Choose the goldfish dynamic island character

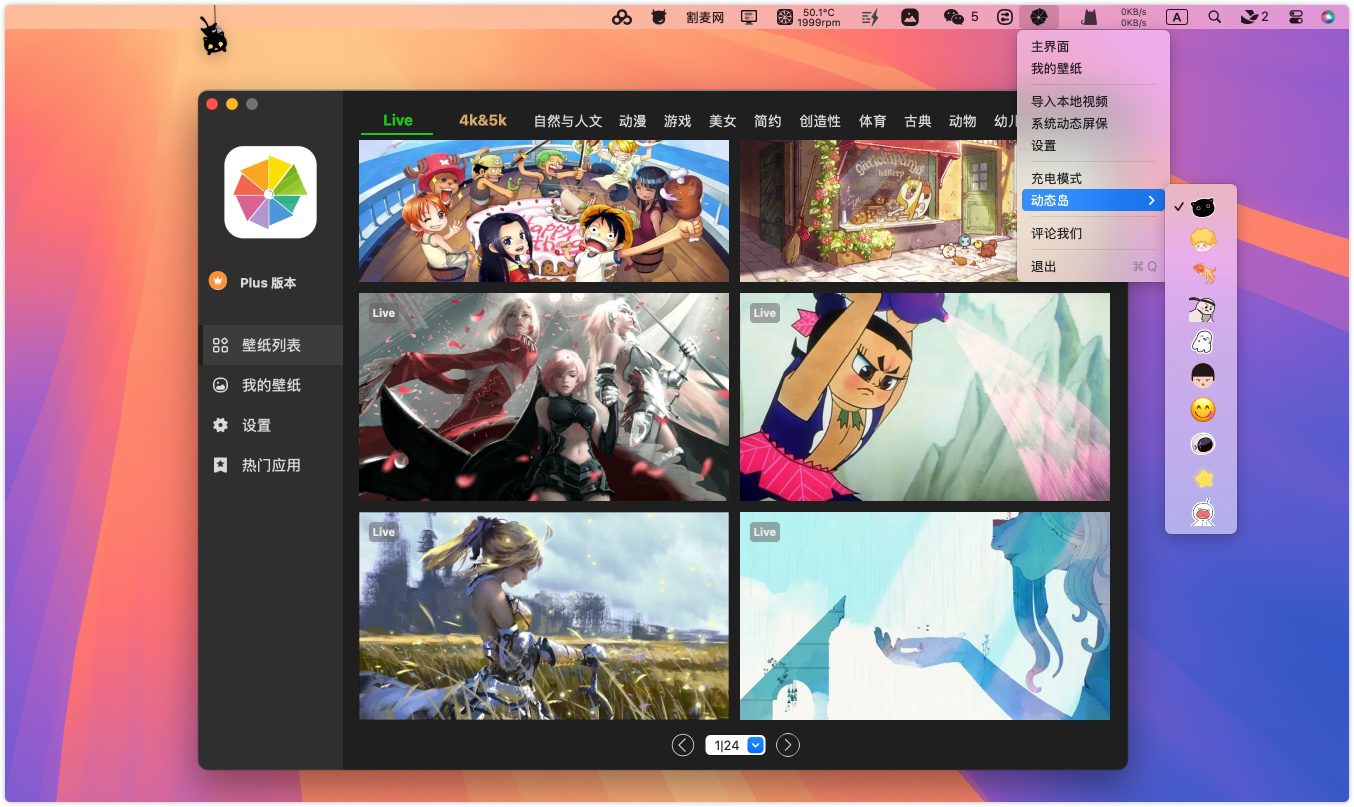1202,273
